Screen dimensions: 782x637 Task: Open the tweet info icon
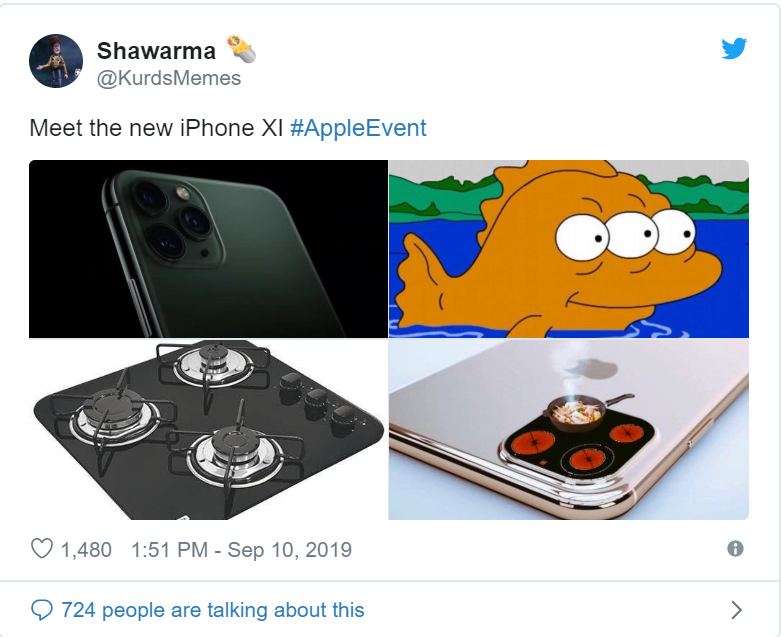coord(735,549)
